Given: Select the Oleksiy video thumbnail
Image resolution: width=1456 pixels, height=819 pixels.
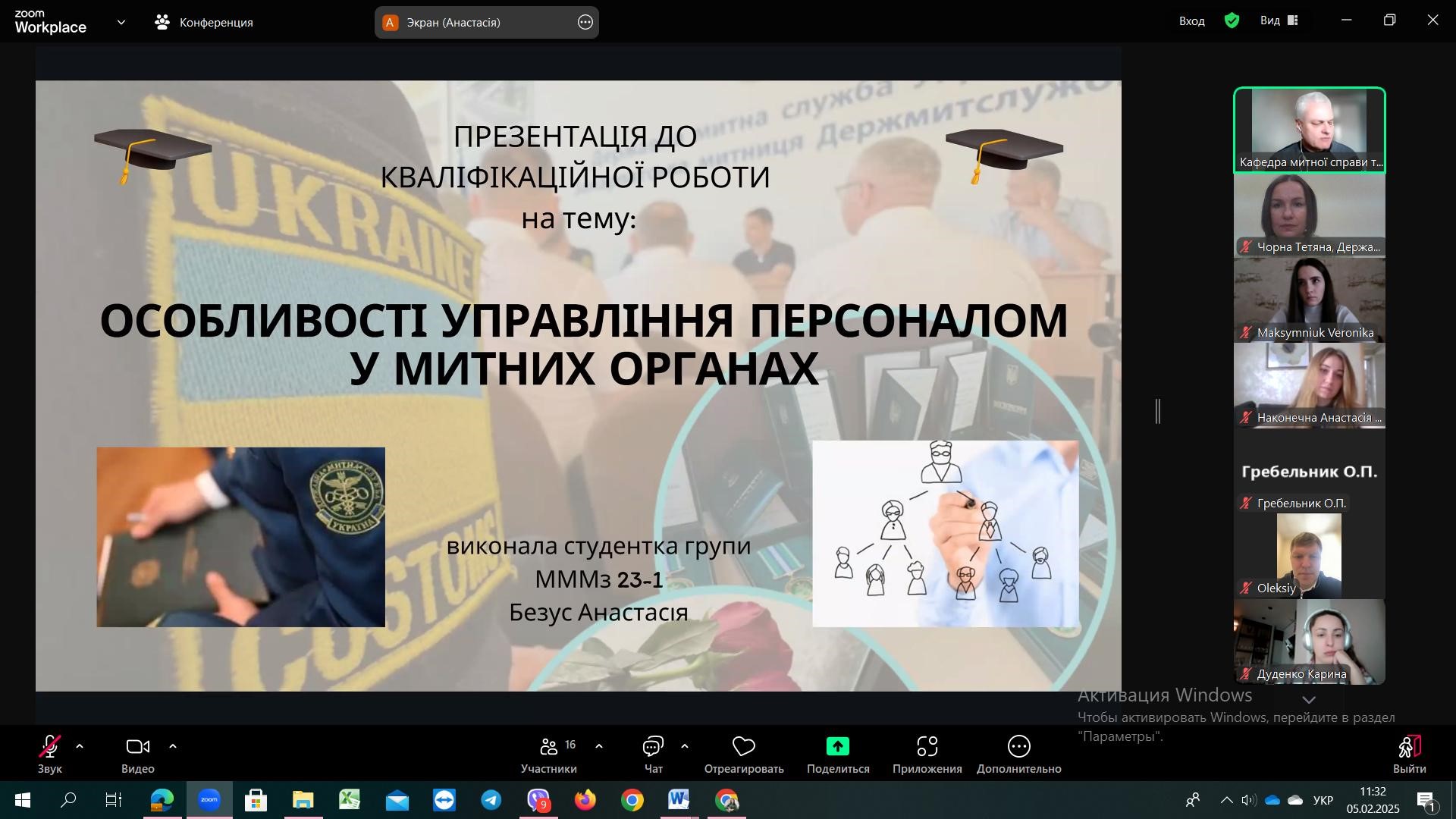Looking at the screenshot, I should [1310, 556].
